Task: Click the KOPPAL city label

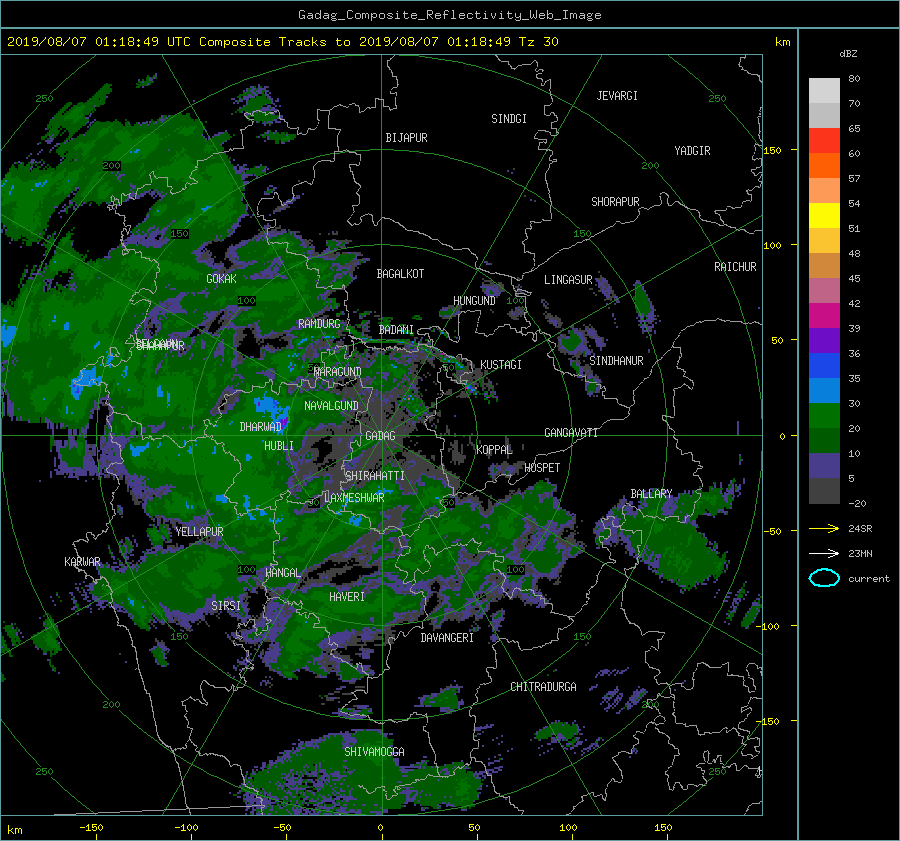Action: pos(494,449)
